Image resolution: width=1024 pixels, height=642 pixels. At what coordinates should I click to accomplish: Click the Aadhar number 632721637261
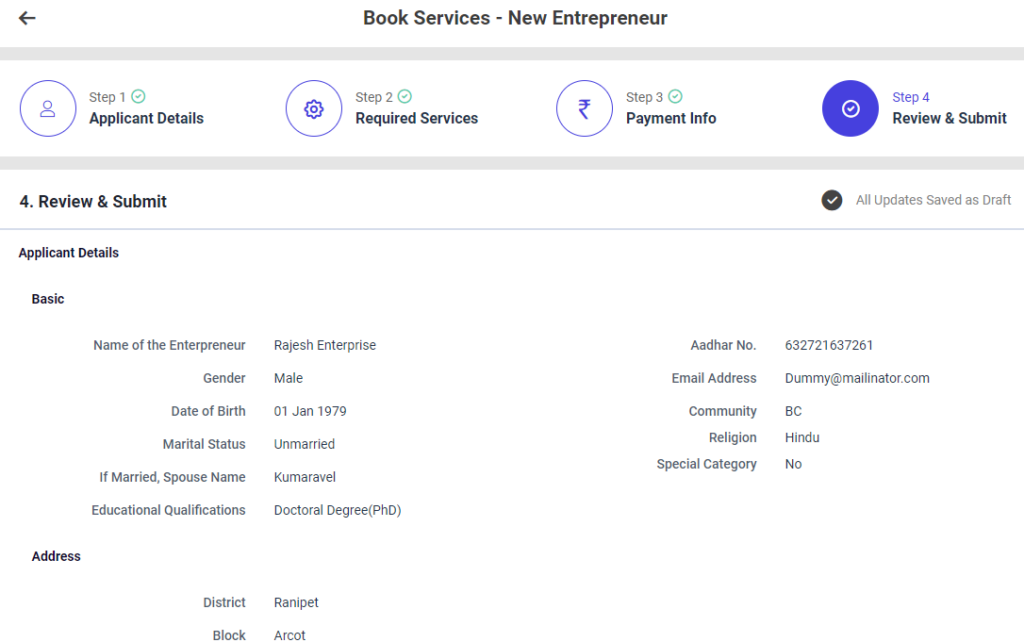tap(829, 345)
